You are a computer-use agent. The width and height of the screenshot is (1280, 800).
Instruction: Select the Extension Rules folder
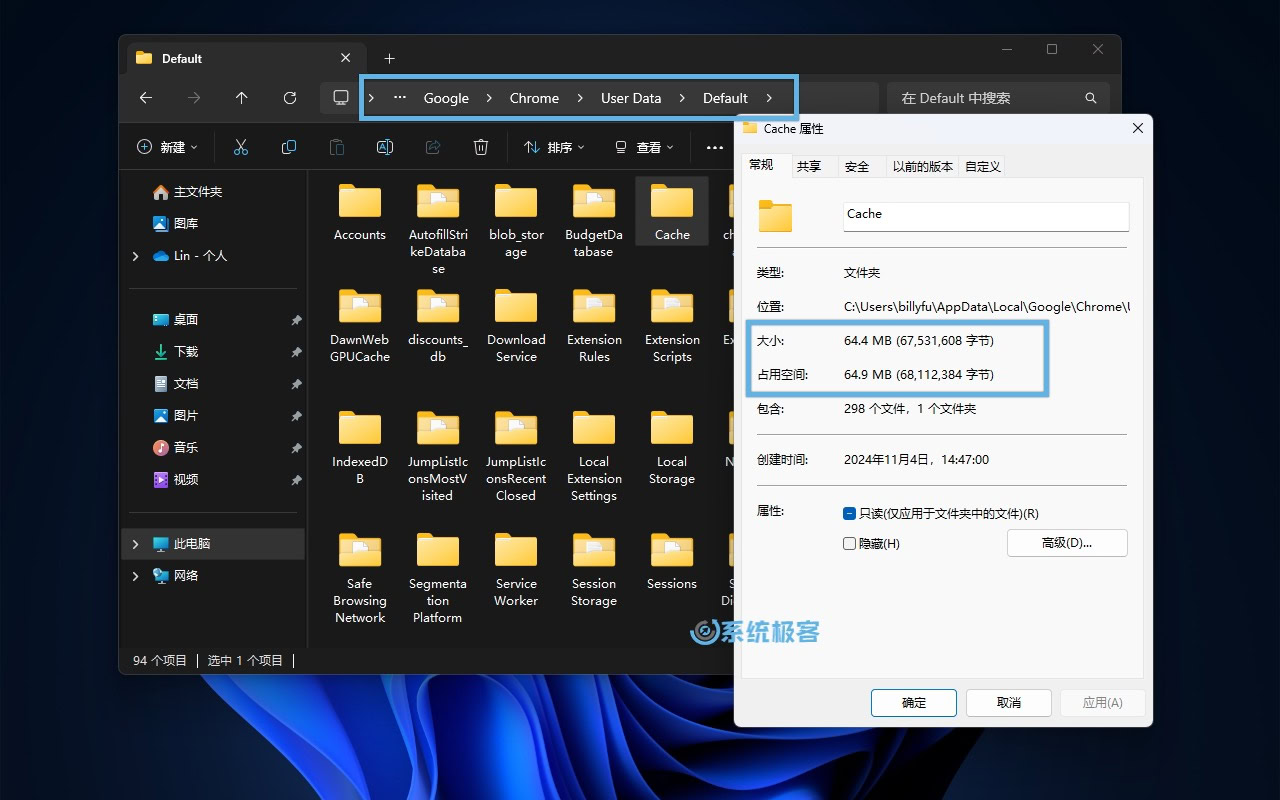click(594, 325)
